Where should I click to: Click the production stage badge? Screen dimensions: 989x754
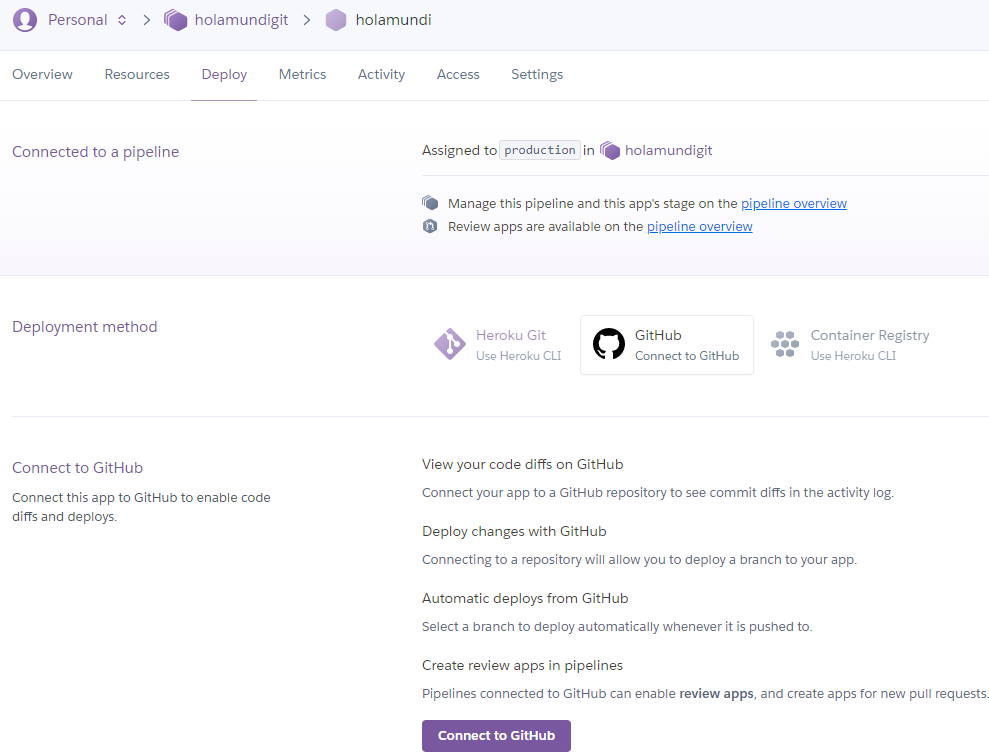click(539, 150)
